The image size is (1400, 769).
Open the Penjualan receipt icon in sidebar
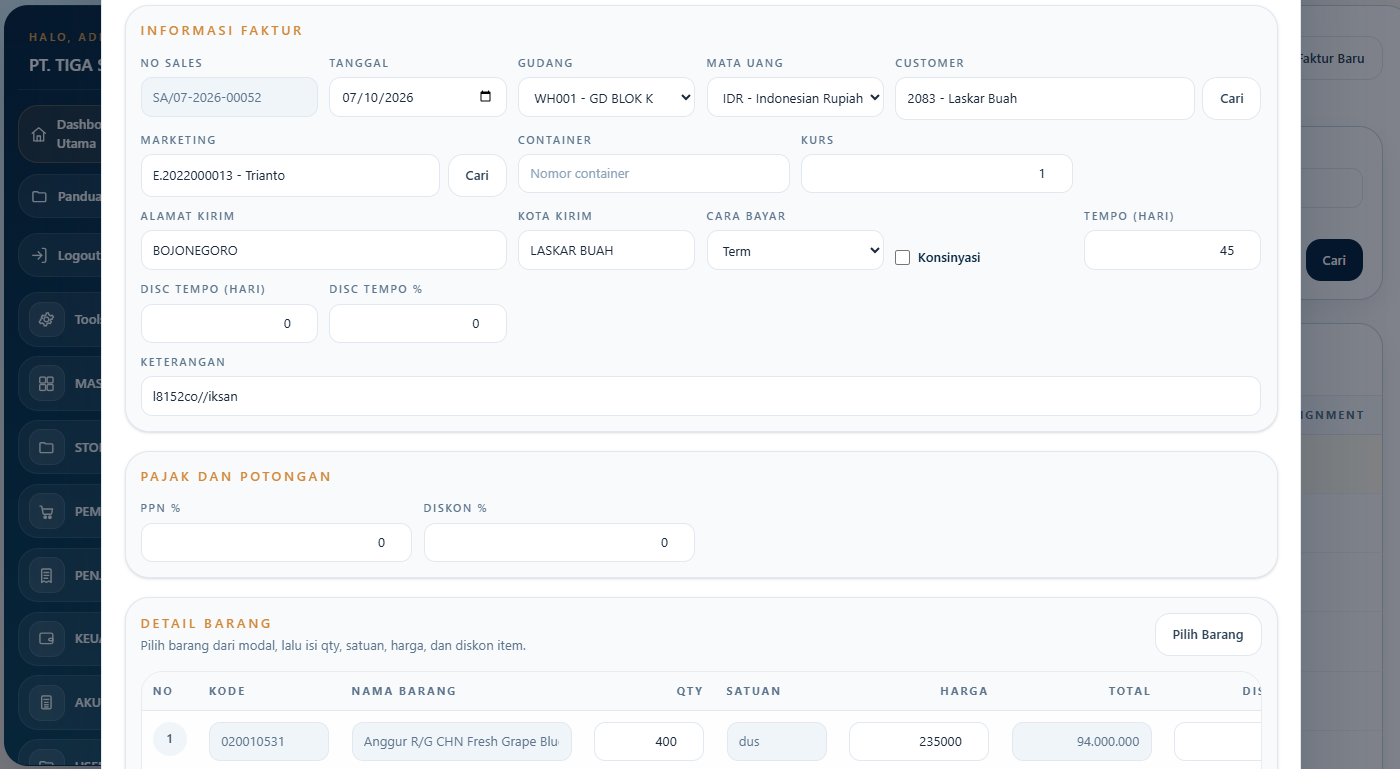[46, 575]
